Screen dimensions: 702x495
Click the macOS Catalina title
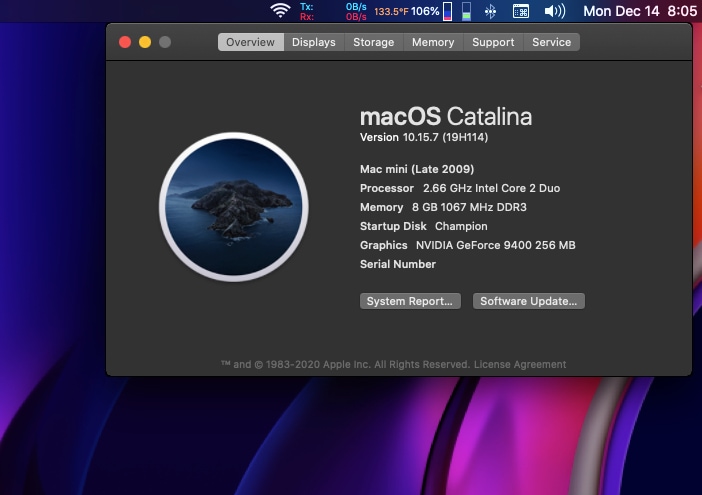[x=446, y=116]
